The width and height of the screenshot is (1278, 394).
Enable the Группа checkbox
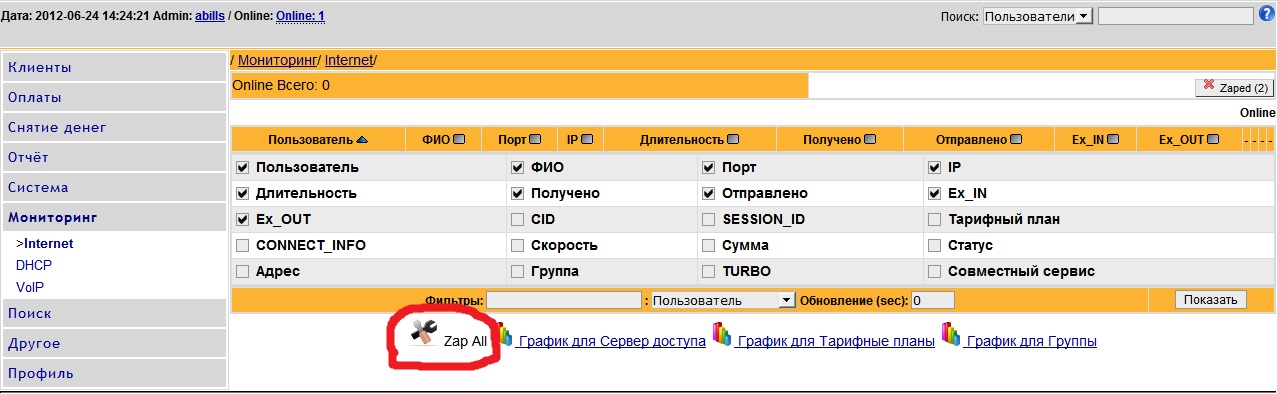coord(518,271)
